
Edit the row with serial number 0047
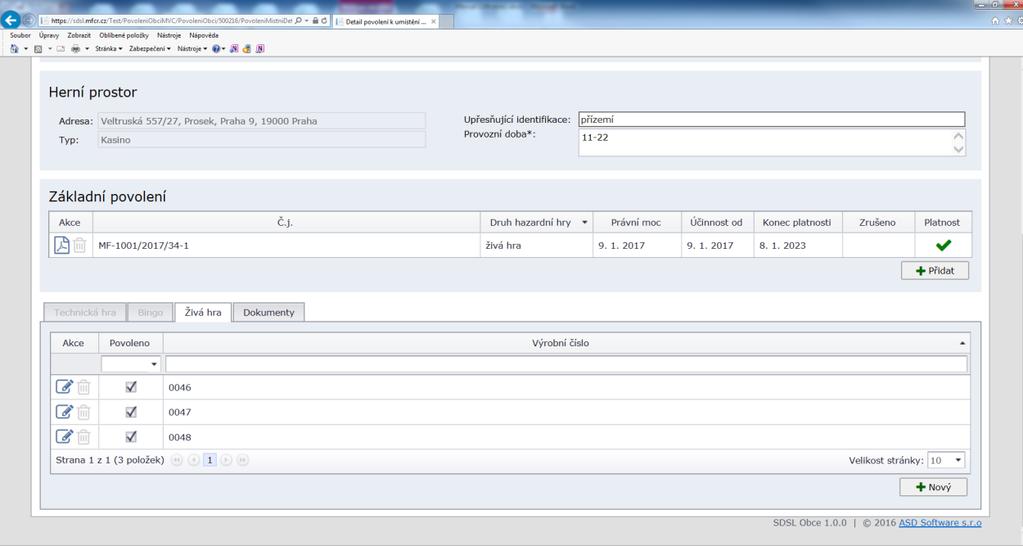(x=64, y=412)
